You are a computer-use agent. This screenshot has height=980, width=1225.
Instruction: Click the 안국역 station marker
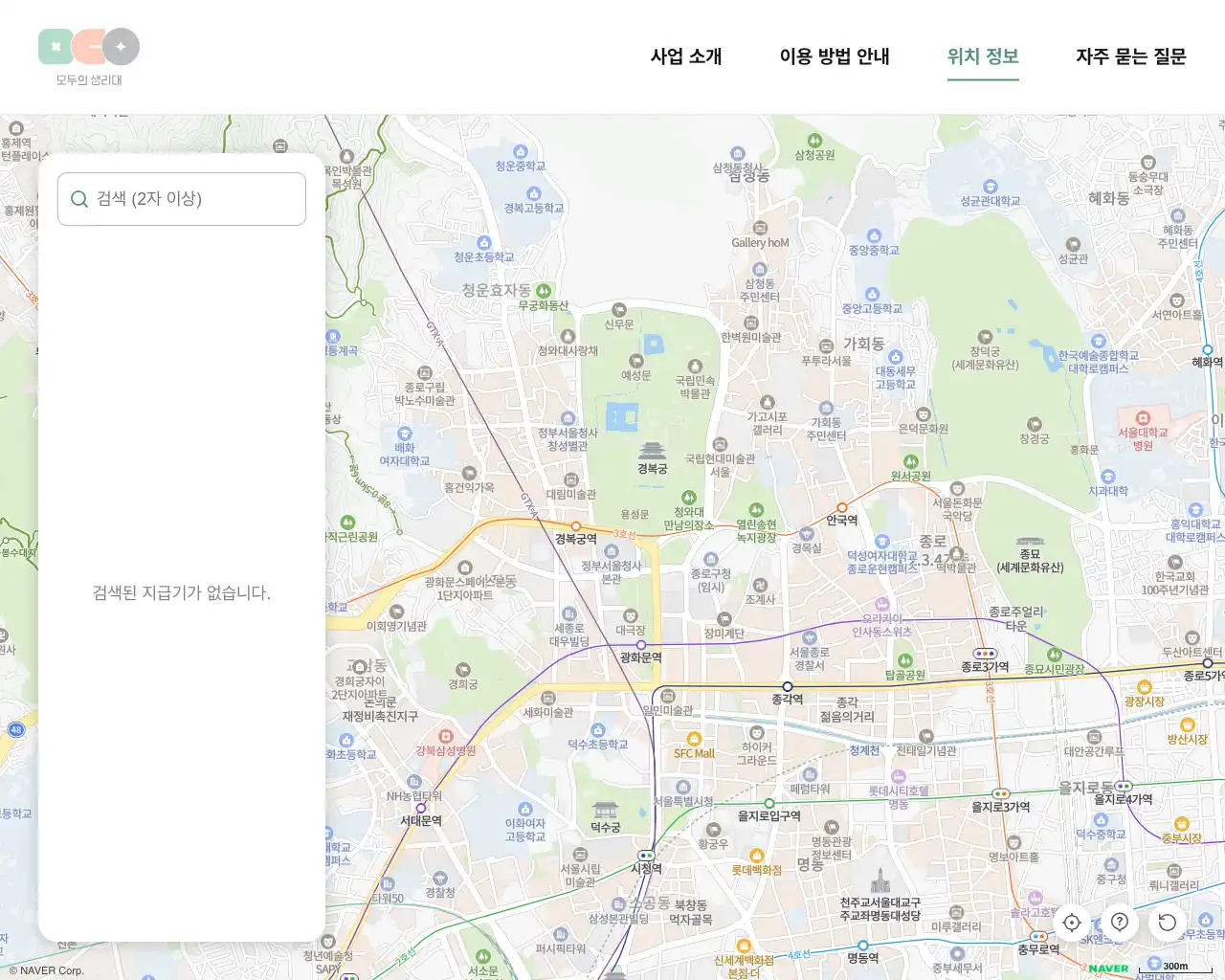842,507
